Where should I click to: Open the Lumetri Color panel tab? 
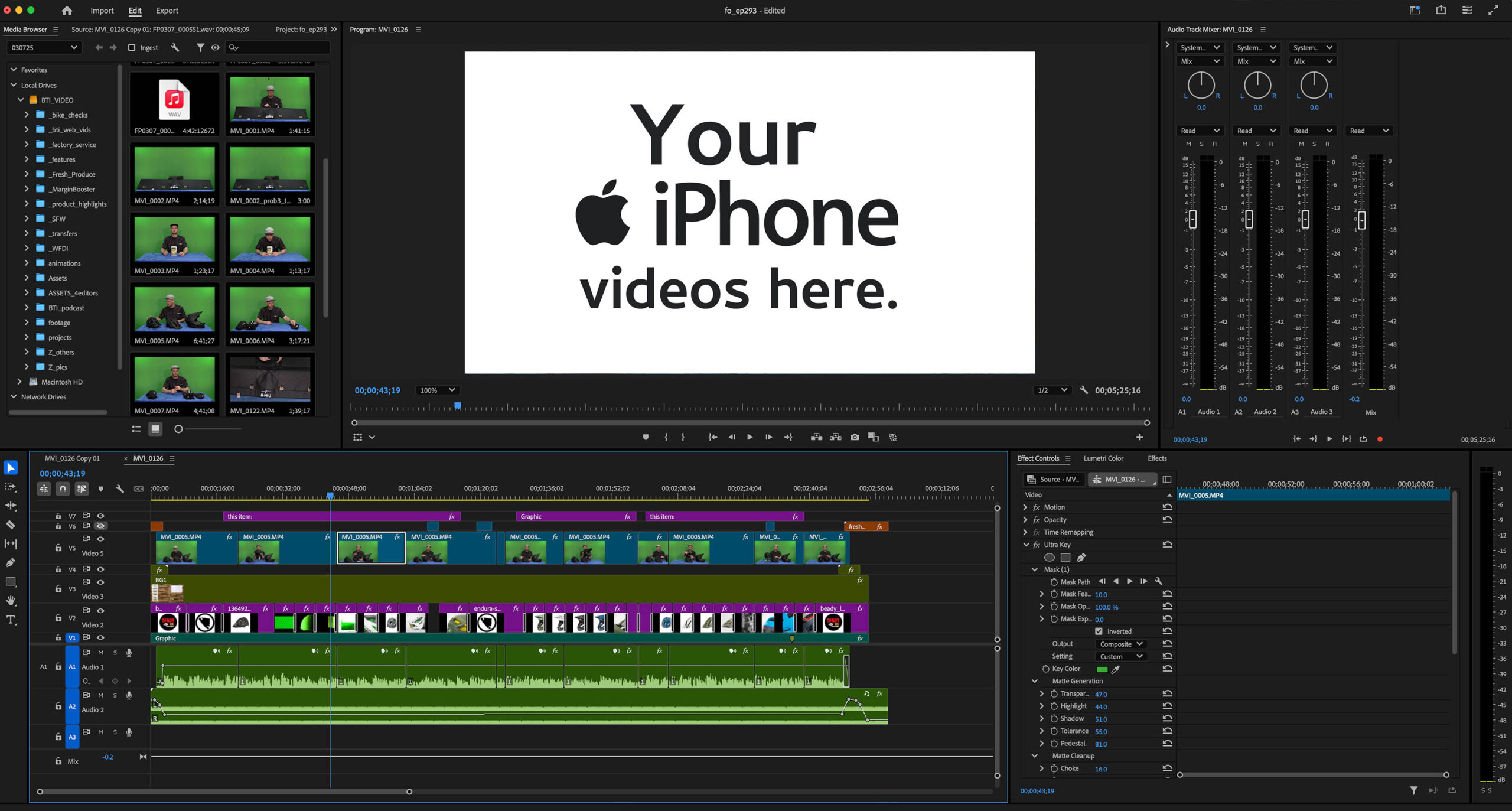(x=1103, y=458)
